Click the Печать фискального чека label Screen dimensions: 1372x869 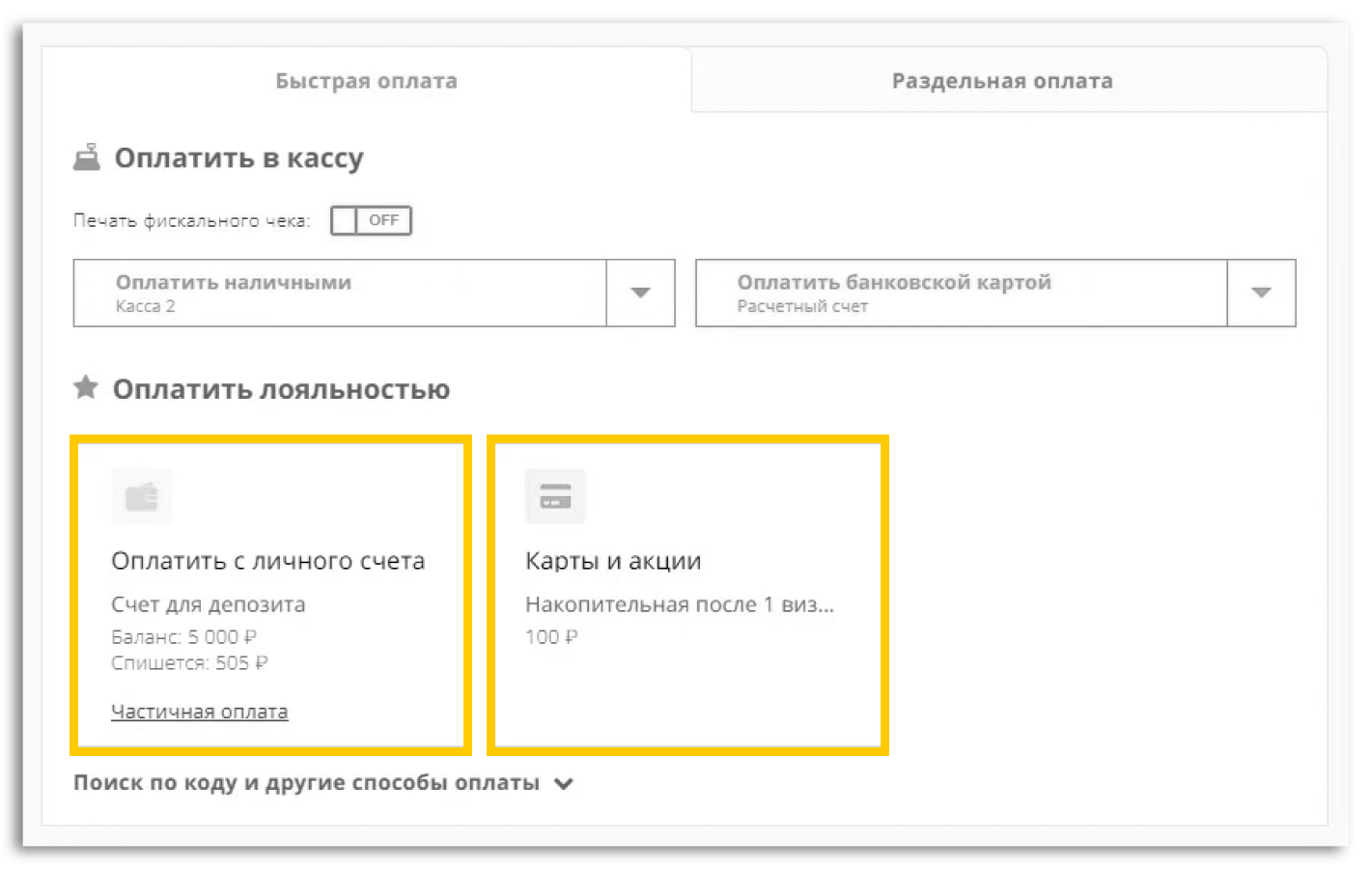[x=191, y=221]
